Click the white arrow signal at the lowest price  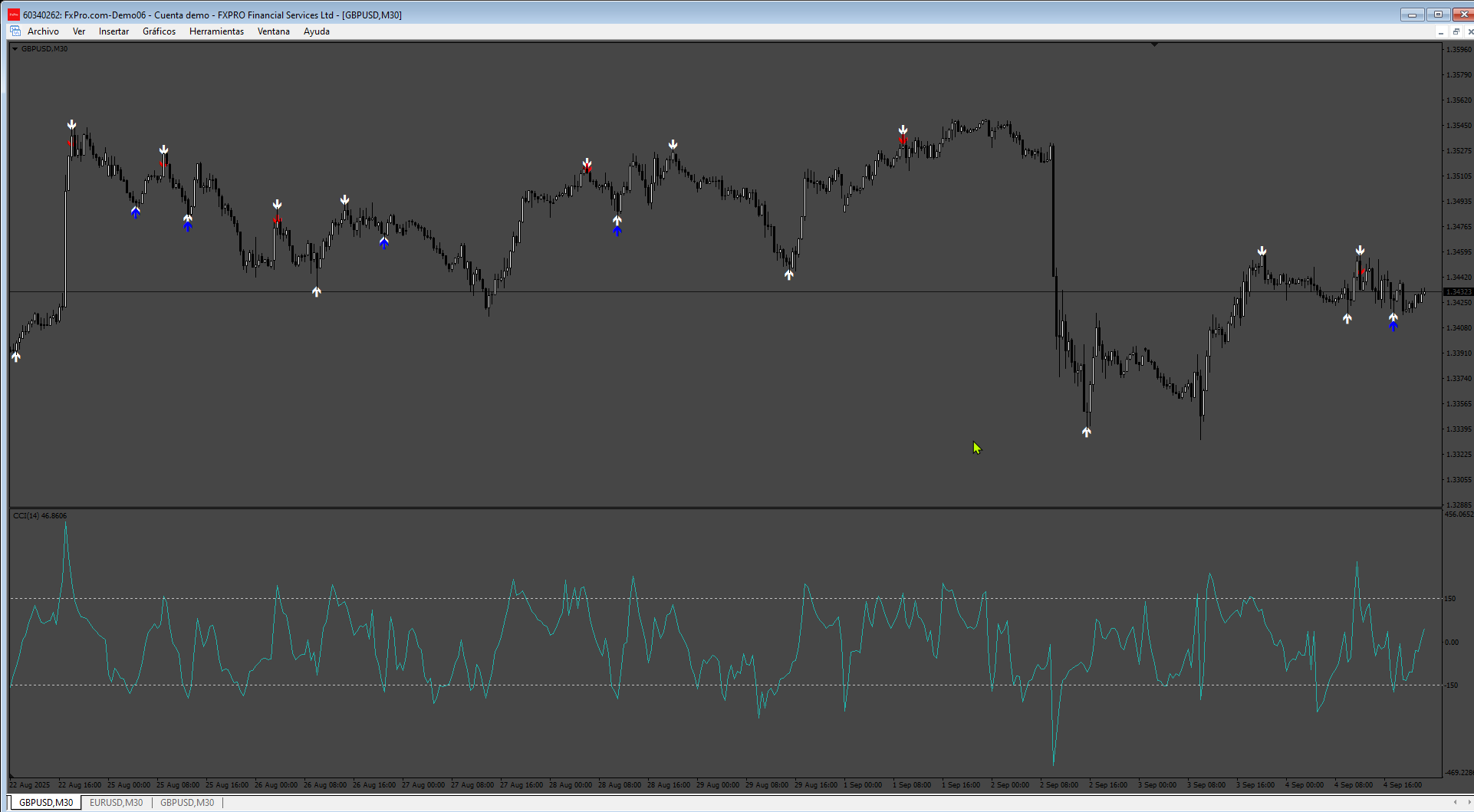pos(1086,432)
